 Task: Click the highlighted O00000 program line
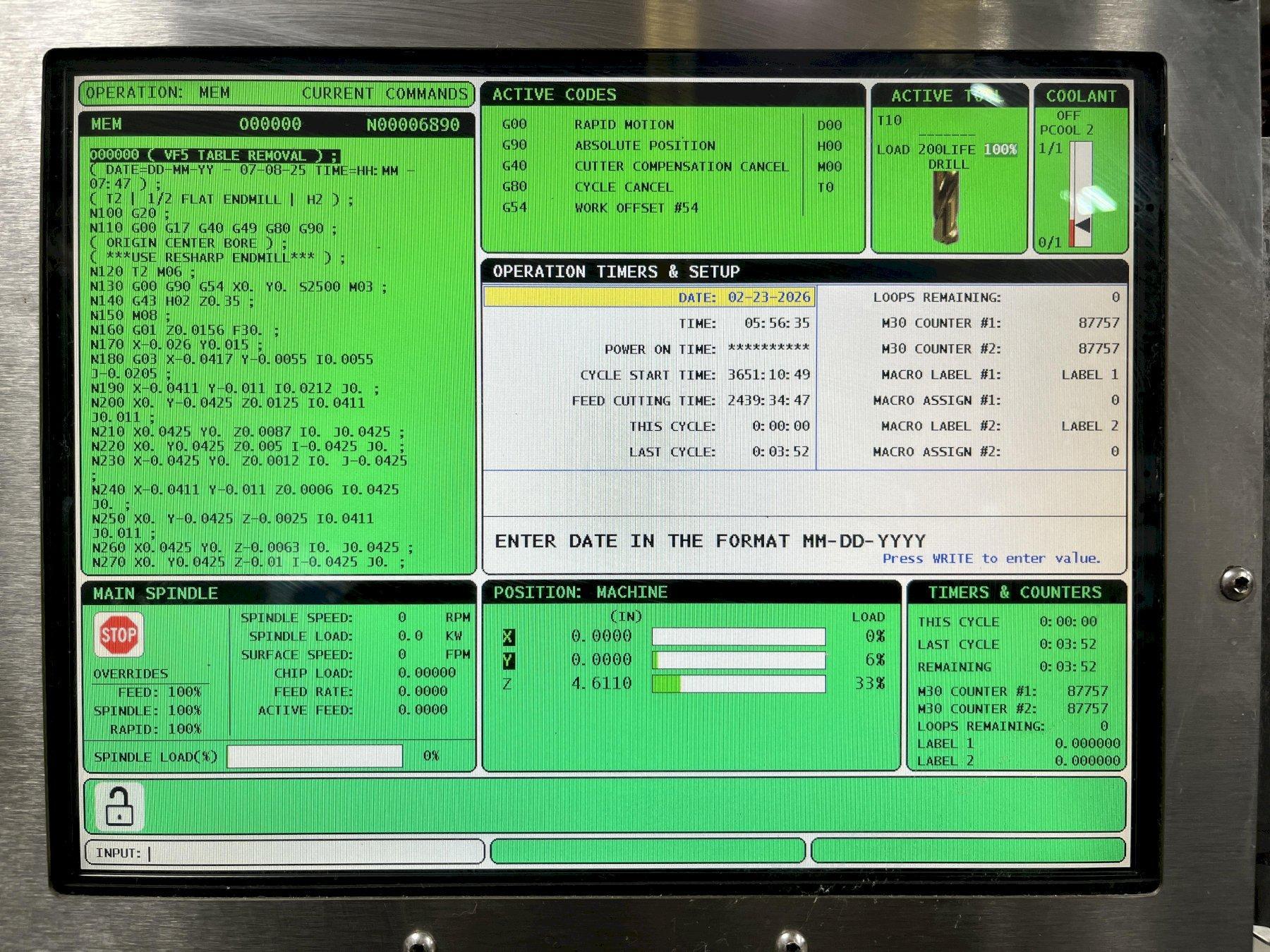214,155
